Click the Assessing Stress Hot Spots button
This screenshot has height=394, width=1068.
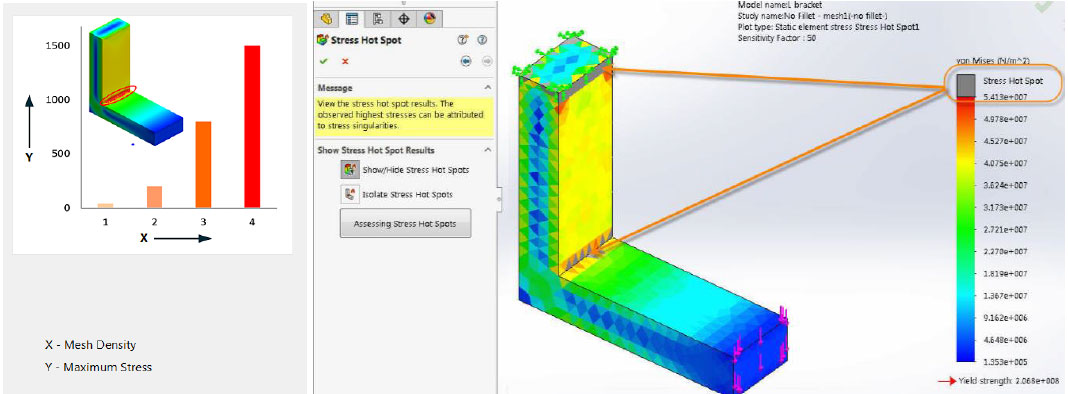tap(405, 224)
